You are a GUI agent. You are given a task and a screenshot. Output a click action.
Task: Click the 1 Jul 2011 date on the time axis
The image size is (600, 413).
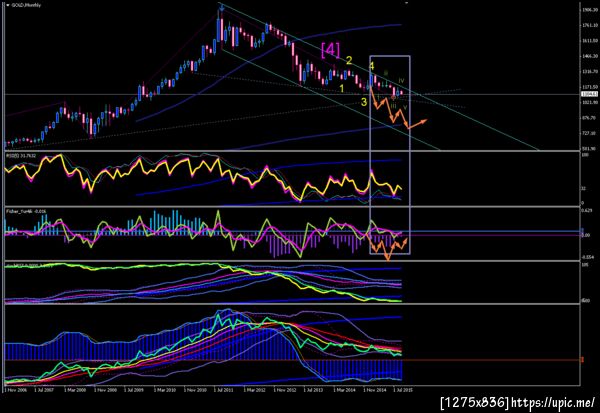click(224, 390)
